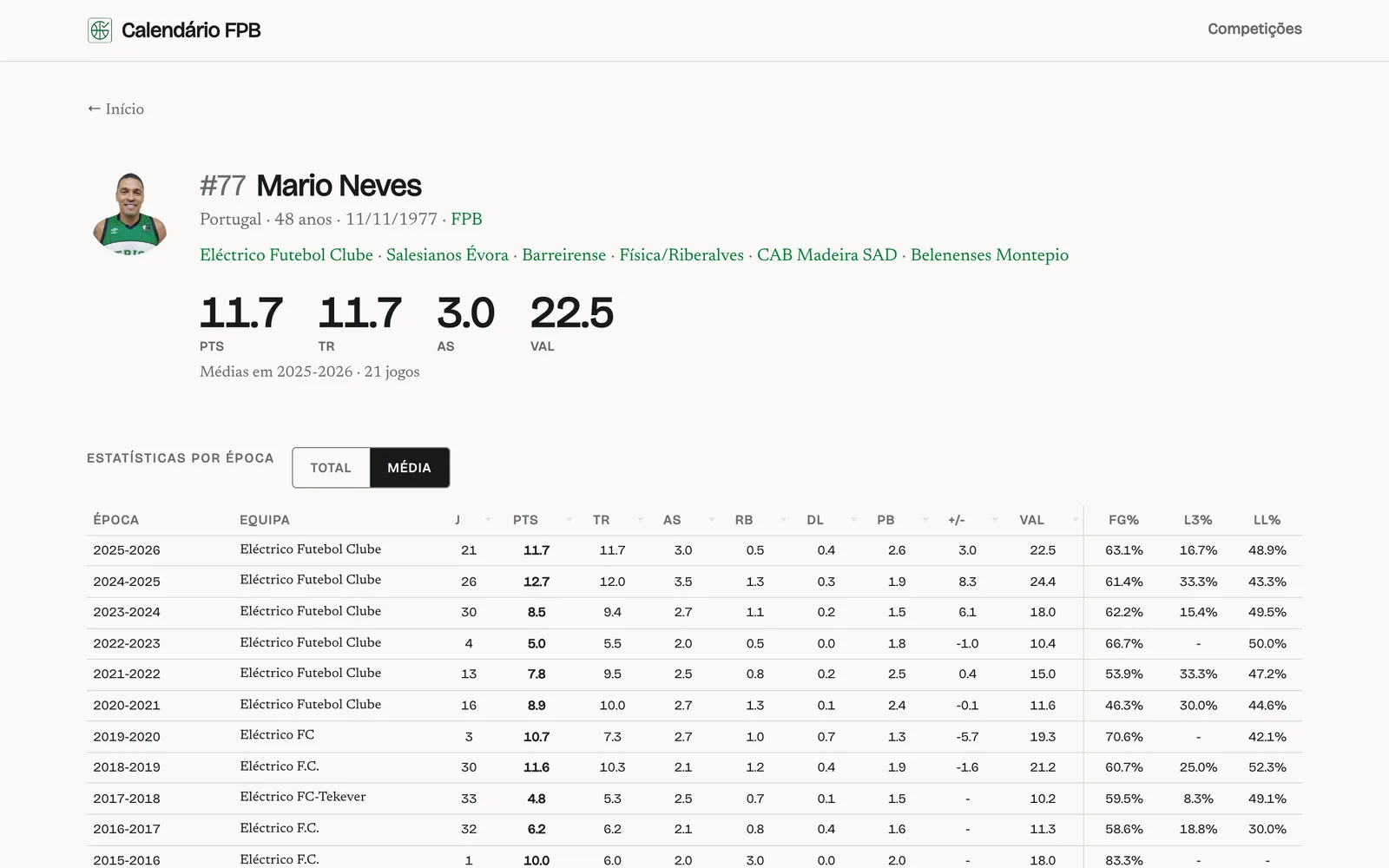Open Salesianos Évora team link
The image size is (1389, 868).
[447, 254]
